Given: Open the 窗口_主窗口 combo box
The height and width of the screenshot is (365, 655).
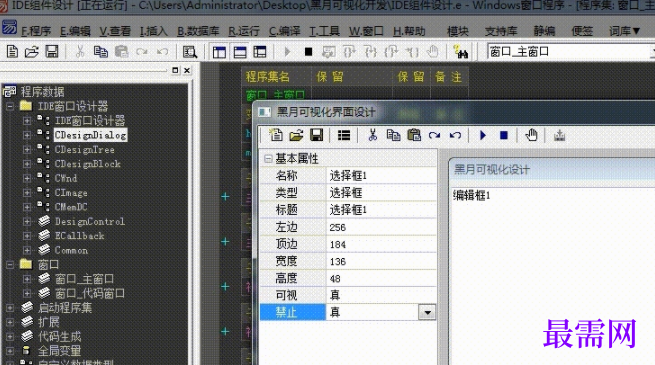Looking at the screenshot, I should (x=571, y=52).
